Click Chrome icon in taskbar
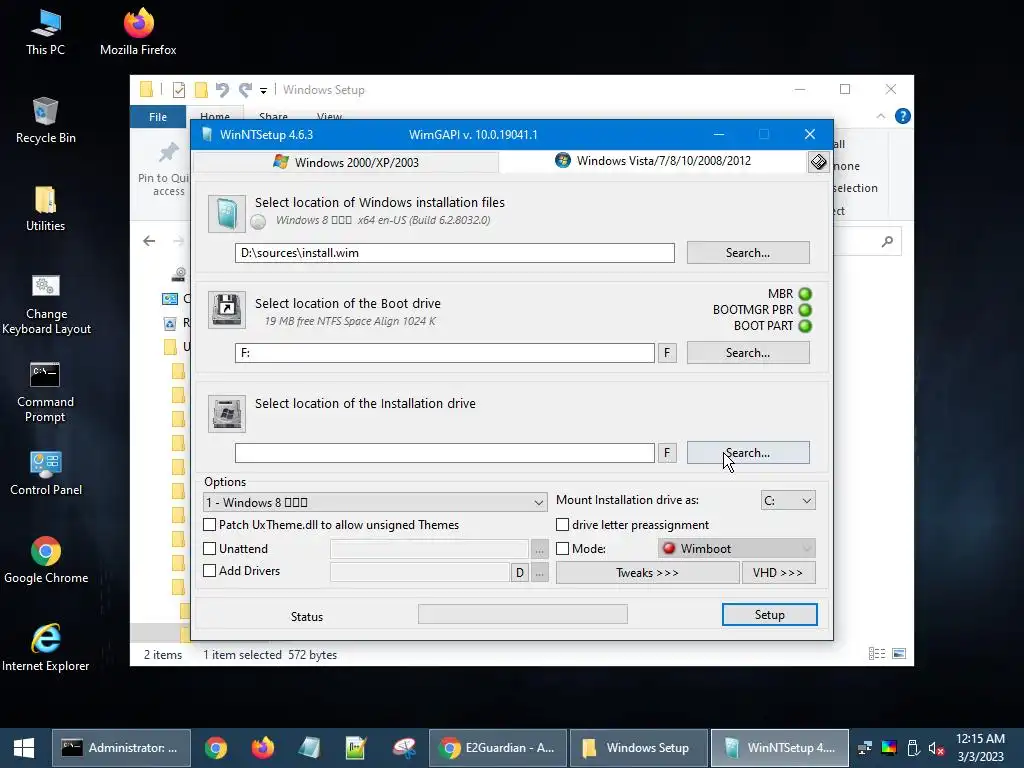The width and height of the screenshot is (1024, 768). coord(216,748)
